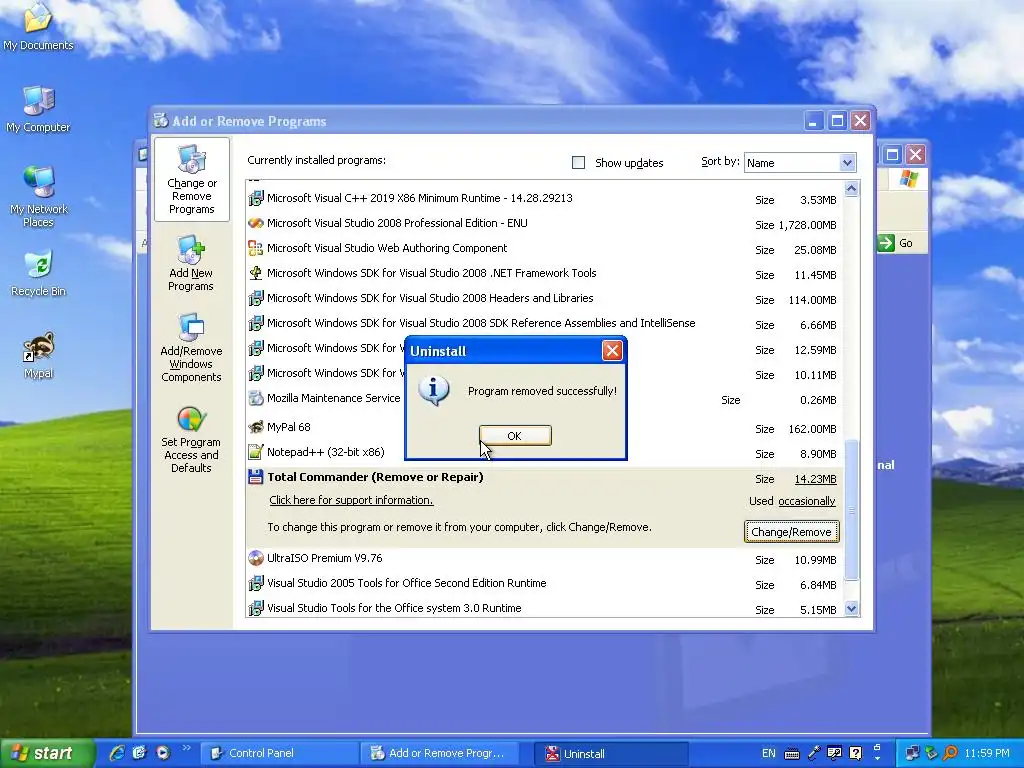
Task: Click the Mozilla Maintenance Service icon
Action: tap(255, 398)
